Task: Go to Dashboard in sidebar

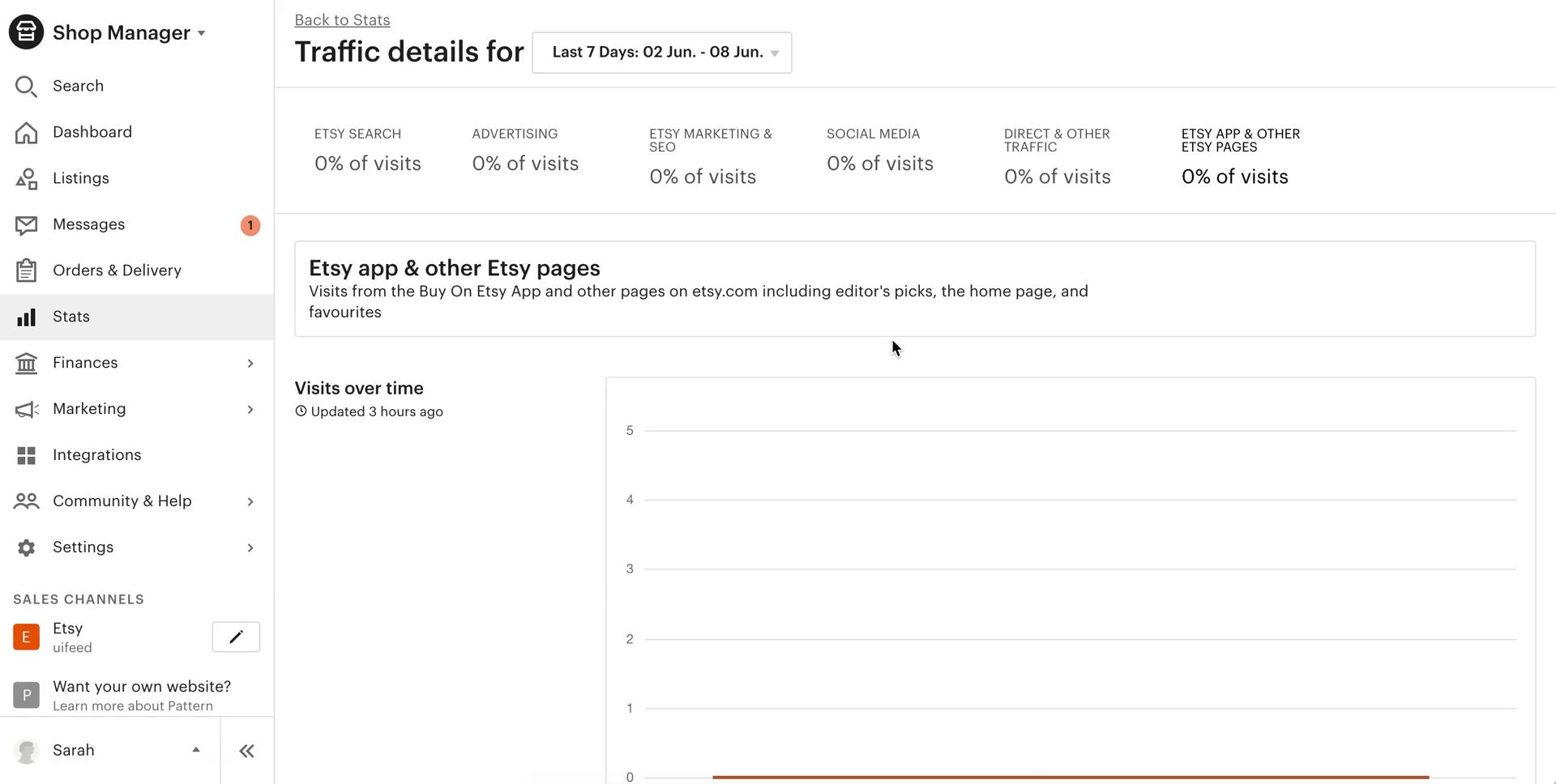Action: pos(137,132)
